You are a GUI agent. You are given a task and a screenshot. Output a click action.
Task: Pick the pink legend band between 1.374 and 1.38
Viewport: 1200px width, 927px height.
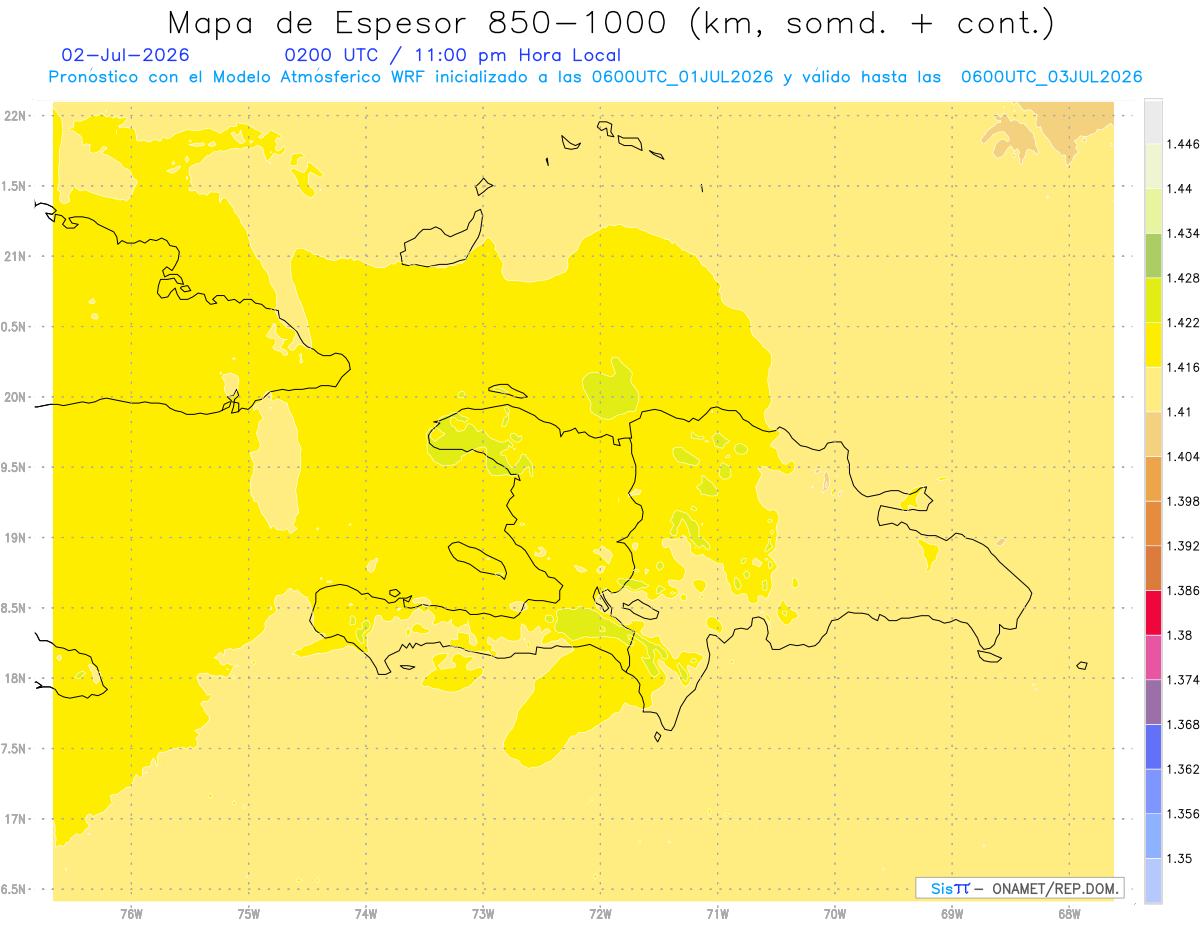pyautogui.click(x=1153, y=657)
